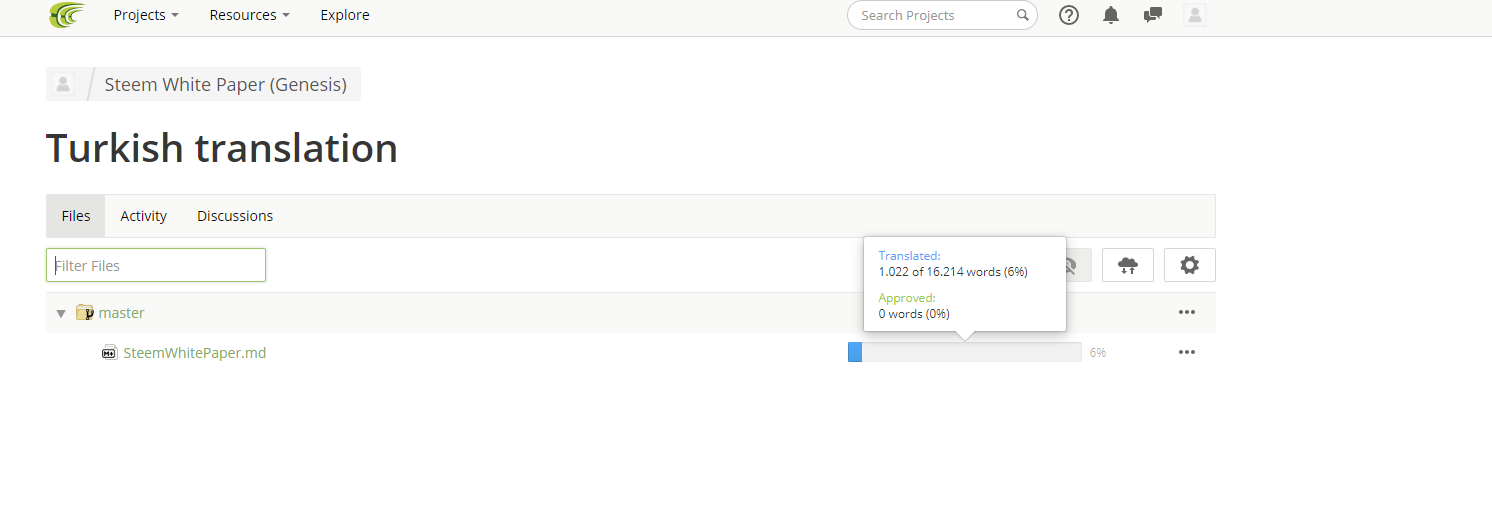Image resolution: width=1492 pixels, height=526 pixels.
Task: Click the Turkish translation heading
Action: [222, 148]
